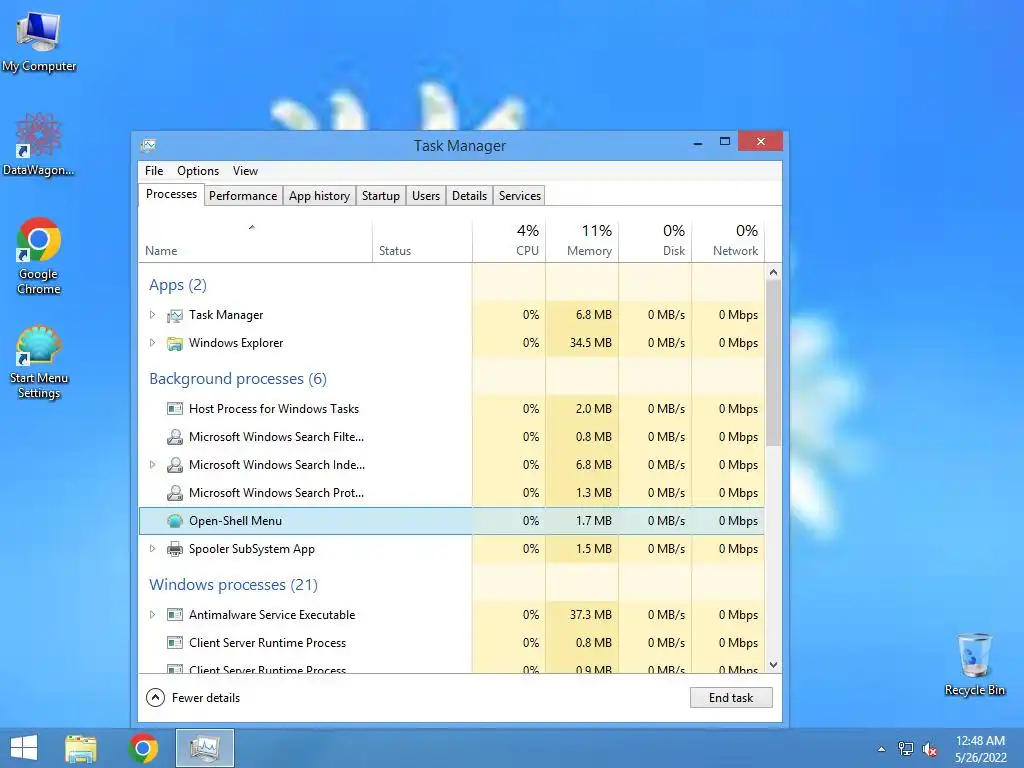Click the taskbar clock and date
This screenshot has width=1024, height=768.
point(980,749)
